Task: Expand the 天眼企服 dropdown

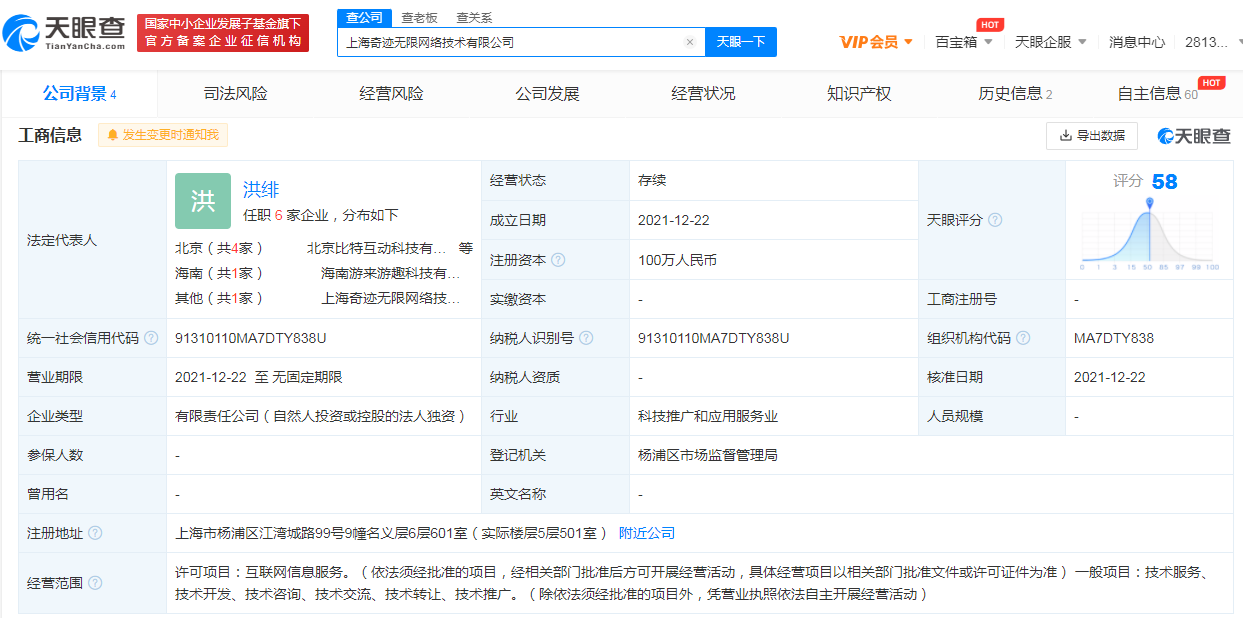Action: [x=1051, y=42]
